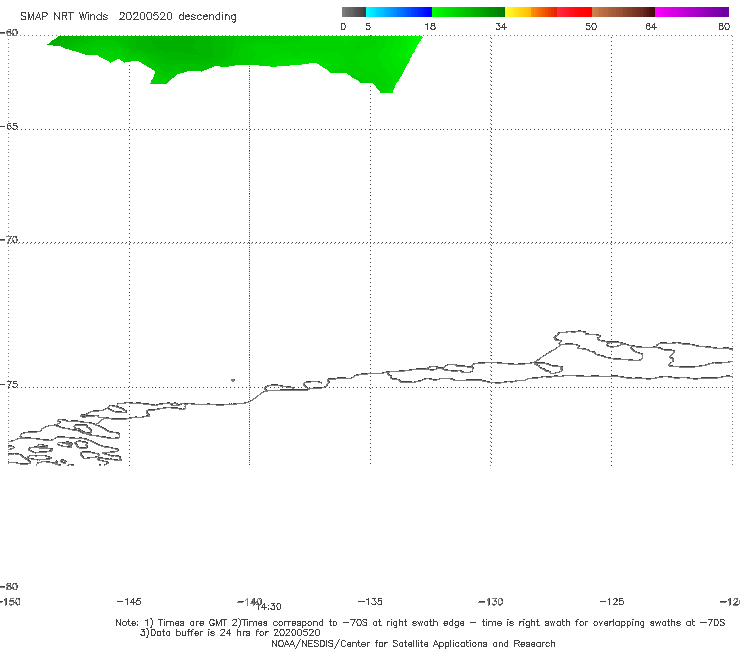Click the SMAP NRT Winds title text
740x650 pixels.
point(64,17)
